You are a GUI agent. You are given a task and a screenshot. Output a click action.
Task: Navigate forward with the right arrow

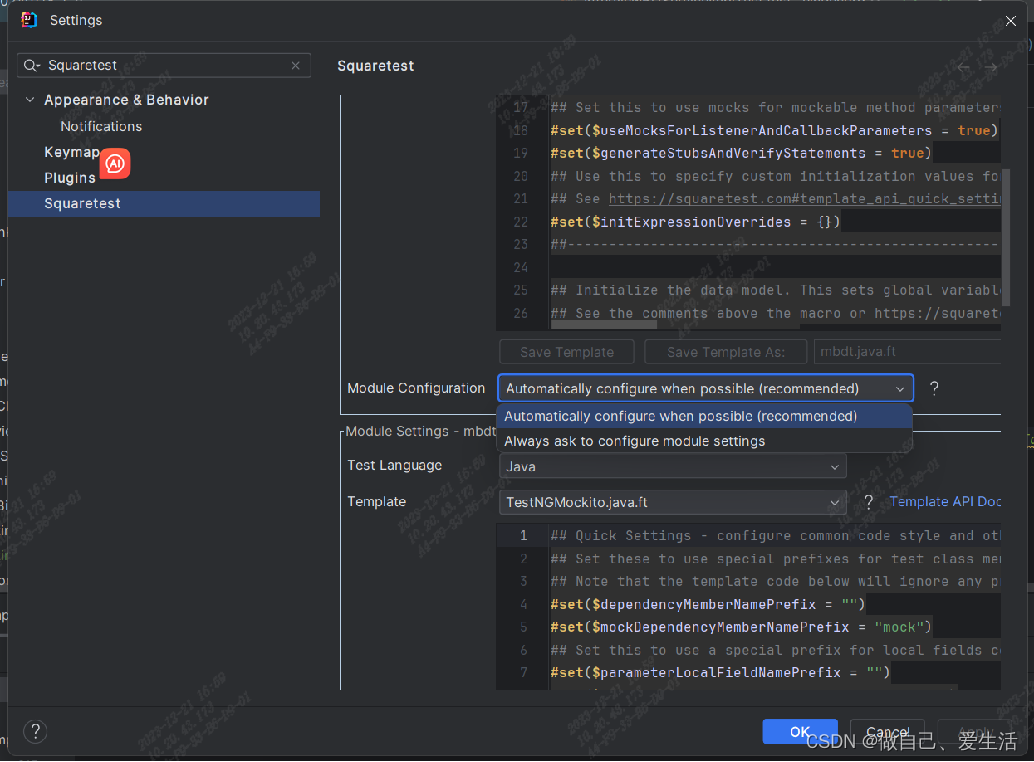990,67
